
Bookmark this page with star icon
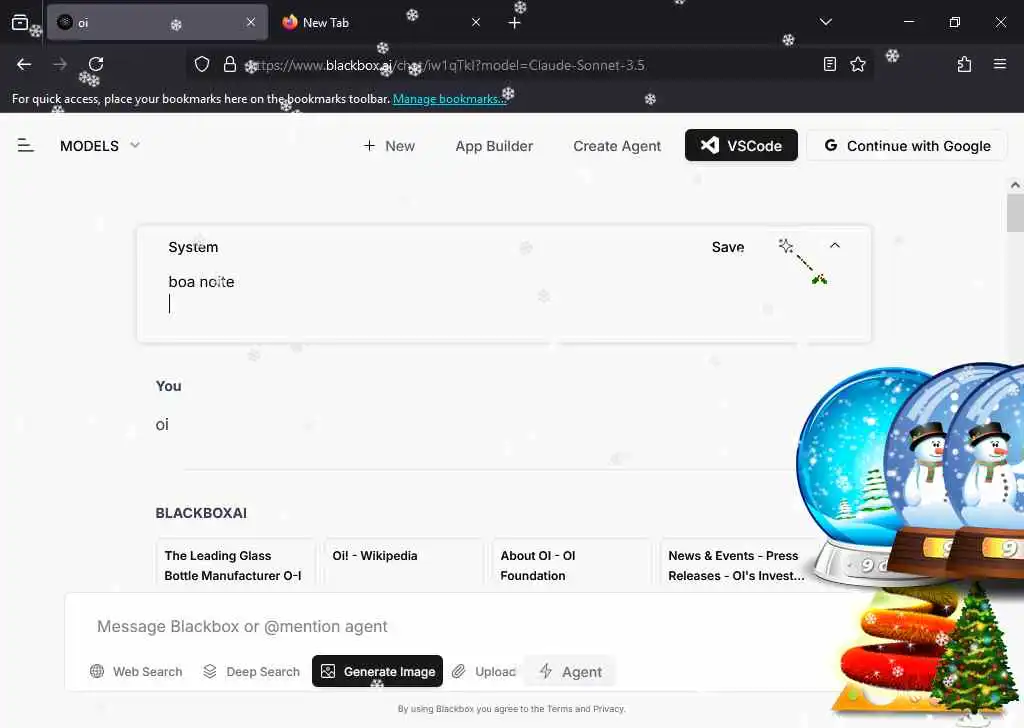pos(857,64)
